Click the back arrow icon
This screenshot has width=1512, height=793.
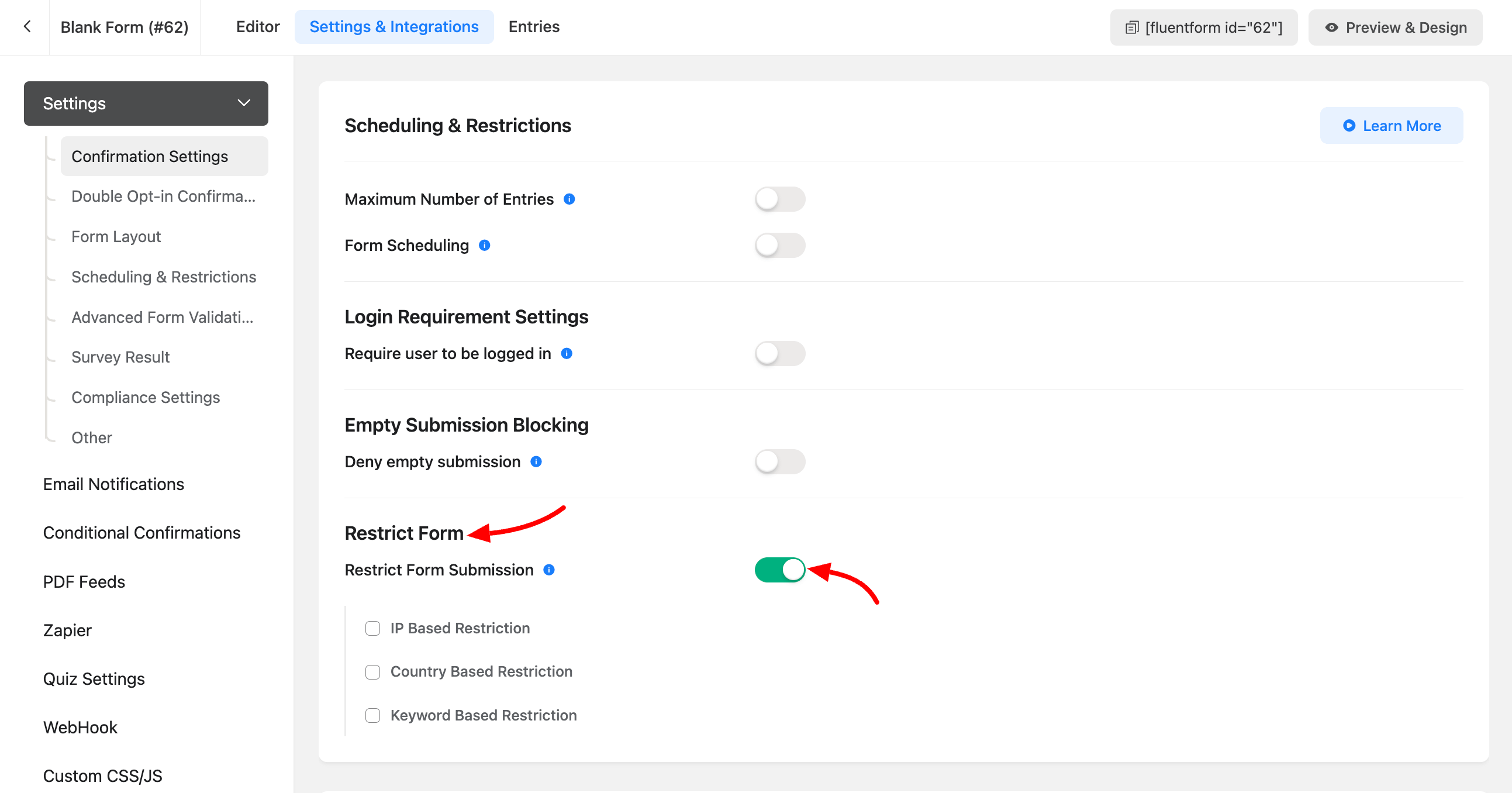coord(27,26)
